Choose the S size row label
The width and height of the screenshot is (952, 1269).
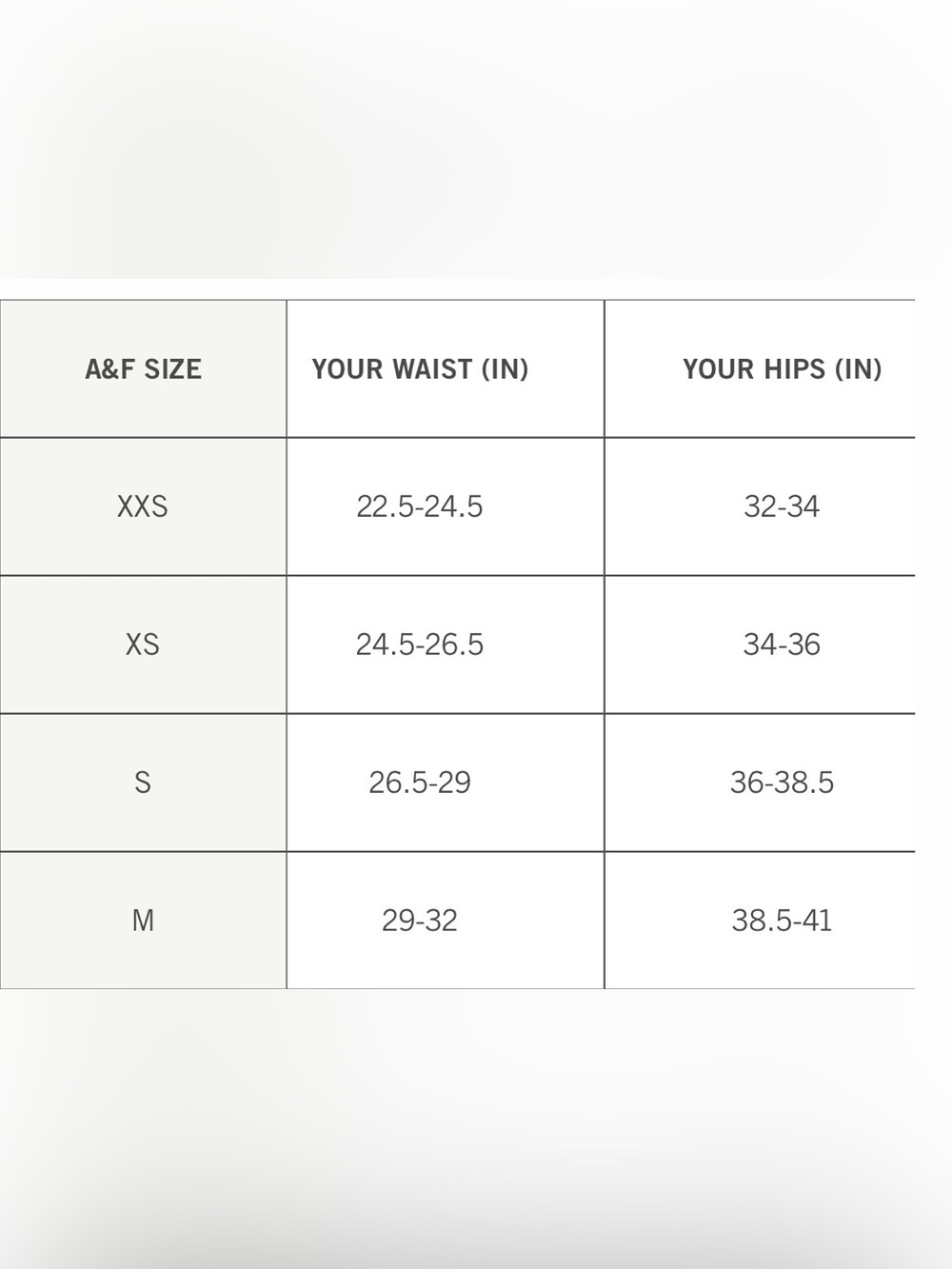(143, 783)
